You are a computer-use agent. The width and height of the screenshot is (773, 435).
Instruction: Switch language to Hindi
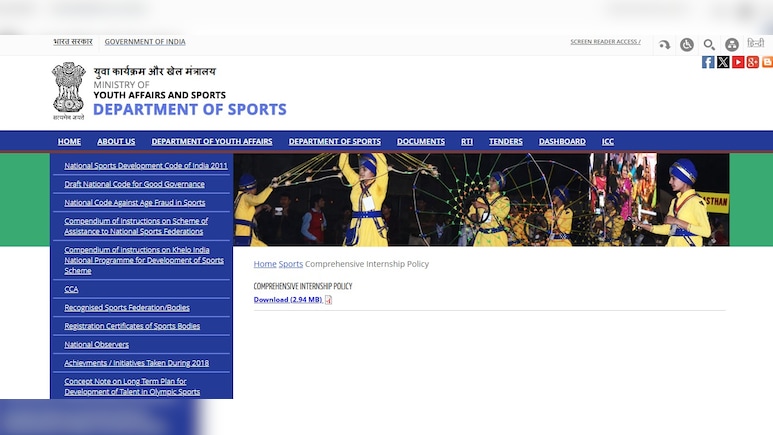click(x=755, y=44)
